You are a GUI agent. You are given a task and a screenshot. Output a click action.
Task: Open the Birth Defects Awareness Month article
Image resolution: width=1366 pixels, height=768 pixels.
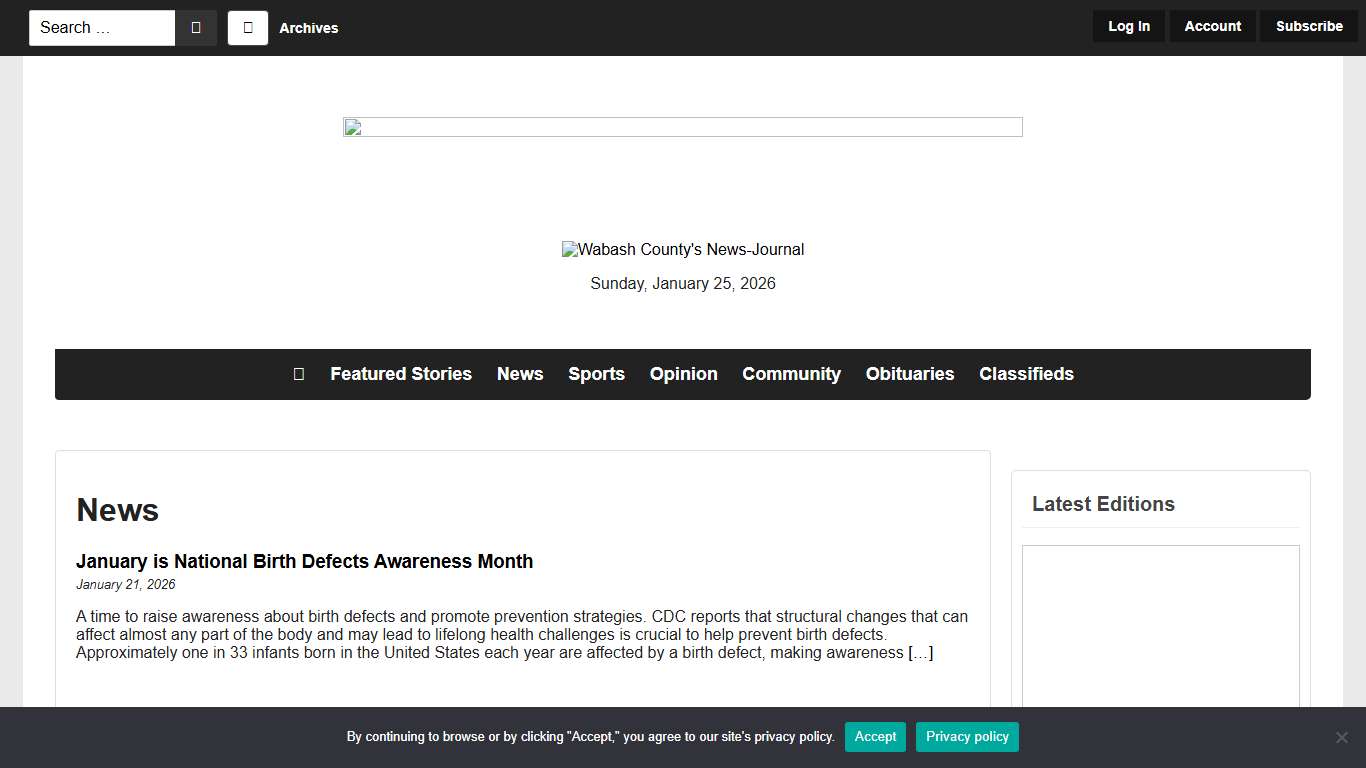(304, 561)
